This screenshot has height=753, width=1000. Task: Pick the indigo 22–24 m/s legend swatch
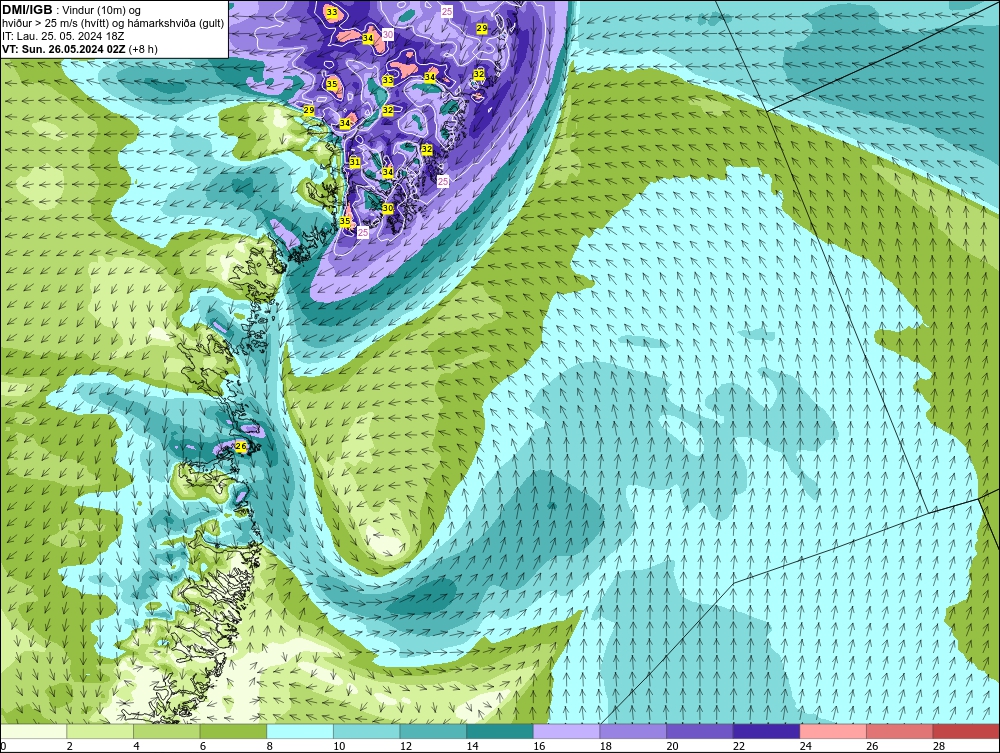[x=767, y=731]
